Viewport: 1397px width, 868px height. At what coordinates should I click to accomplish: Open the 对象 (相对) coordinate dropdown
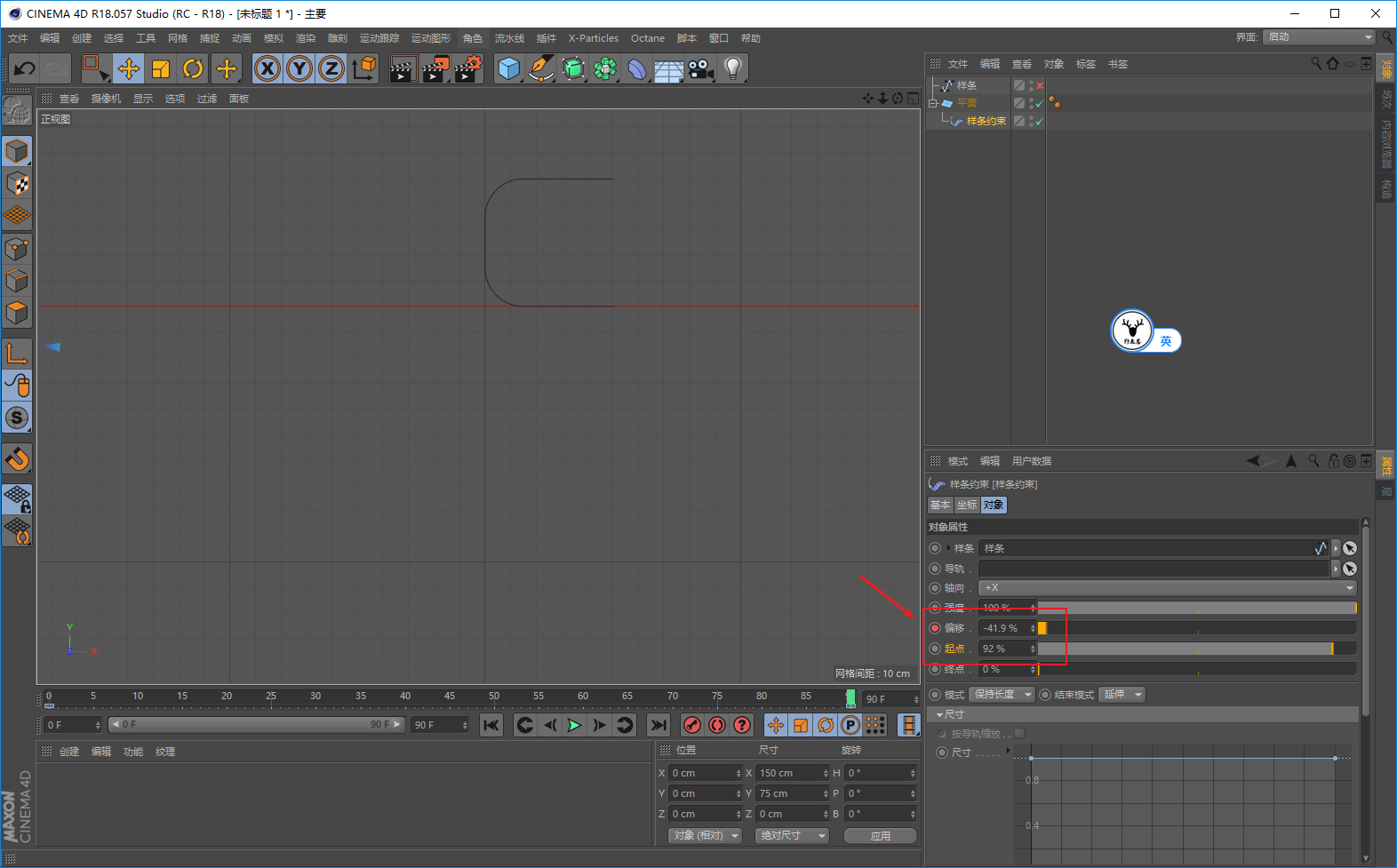(705, 835)
